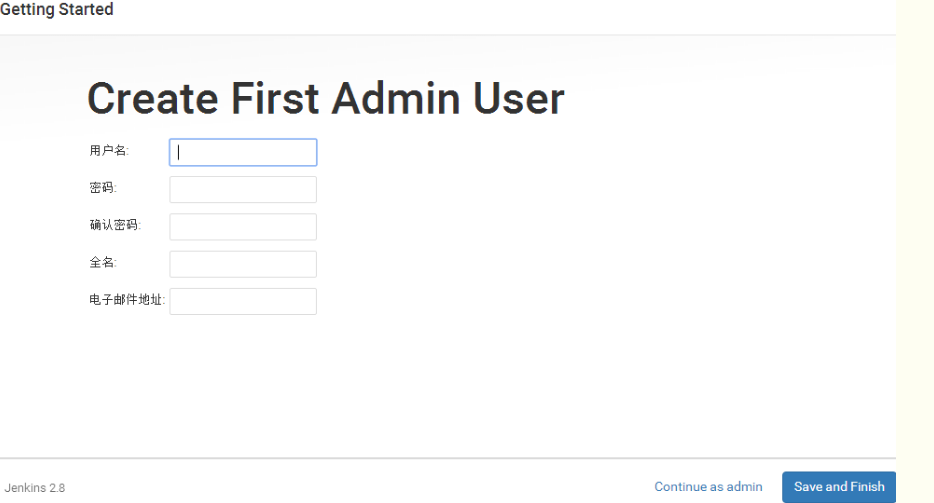
Task: Click the word User in the heading
Action: (x=517, y=99)
